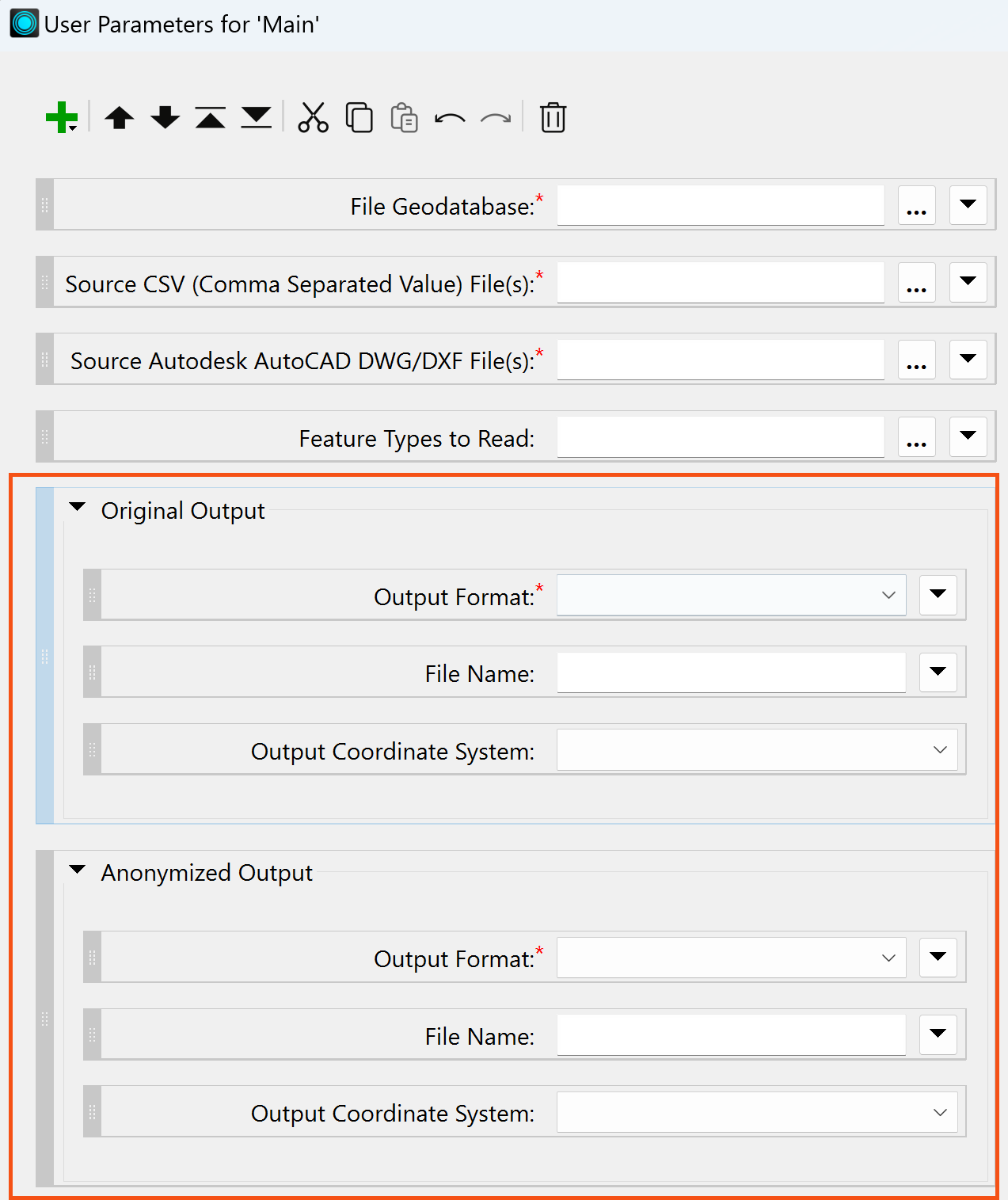Open Source CSV File(s) dropdown arrow menu
Viewport: 1008px width, 1200px height.
968,283
